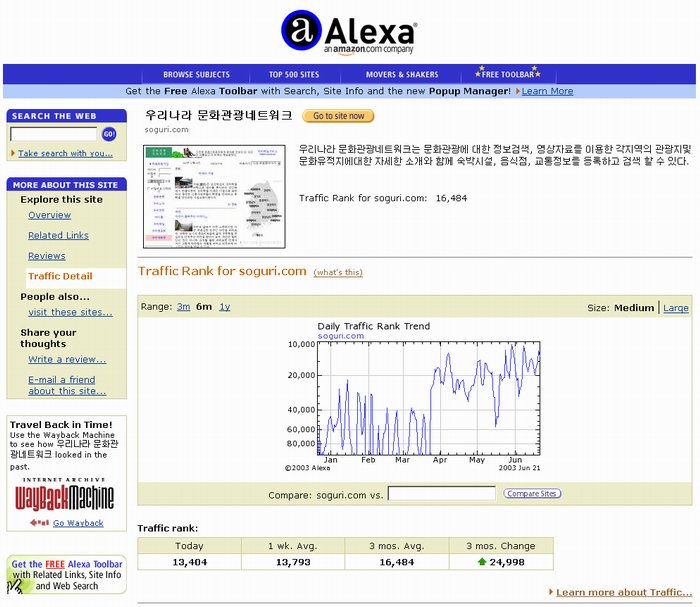Click the Learn more about Traffic link

pyautogui.click(x=624, y=592)
